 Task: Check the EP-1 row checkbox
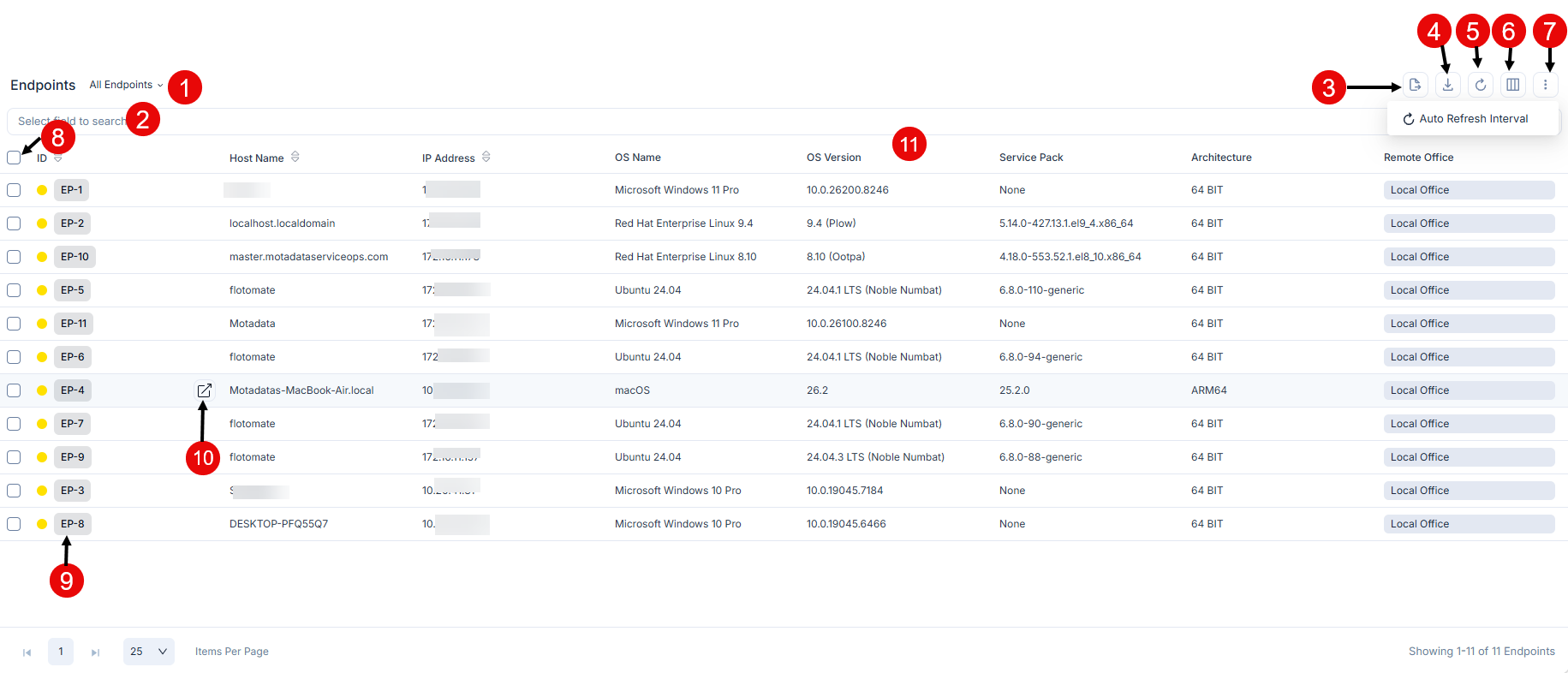pos(14,190)
